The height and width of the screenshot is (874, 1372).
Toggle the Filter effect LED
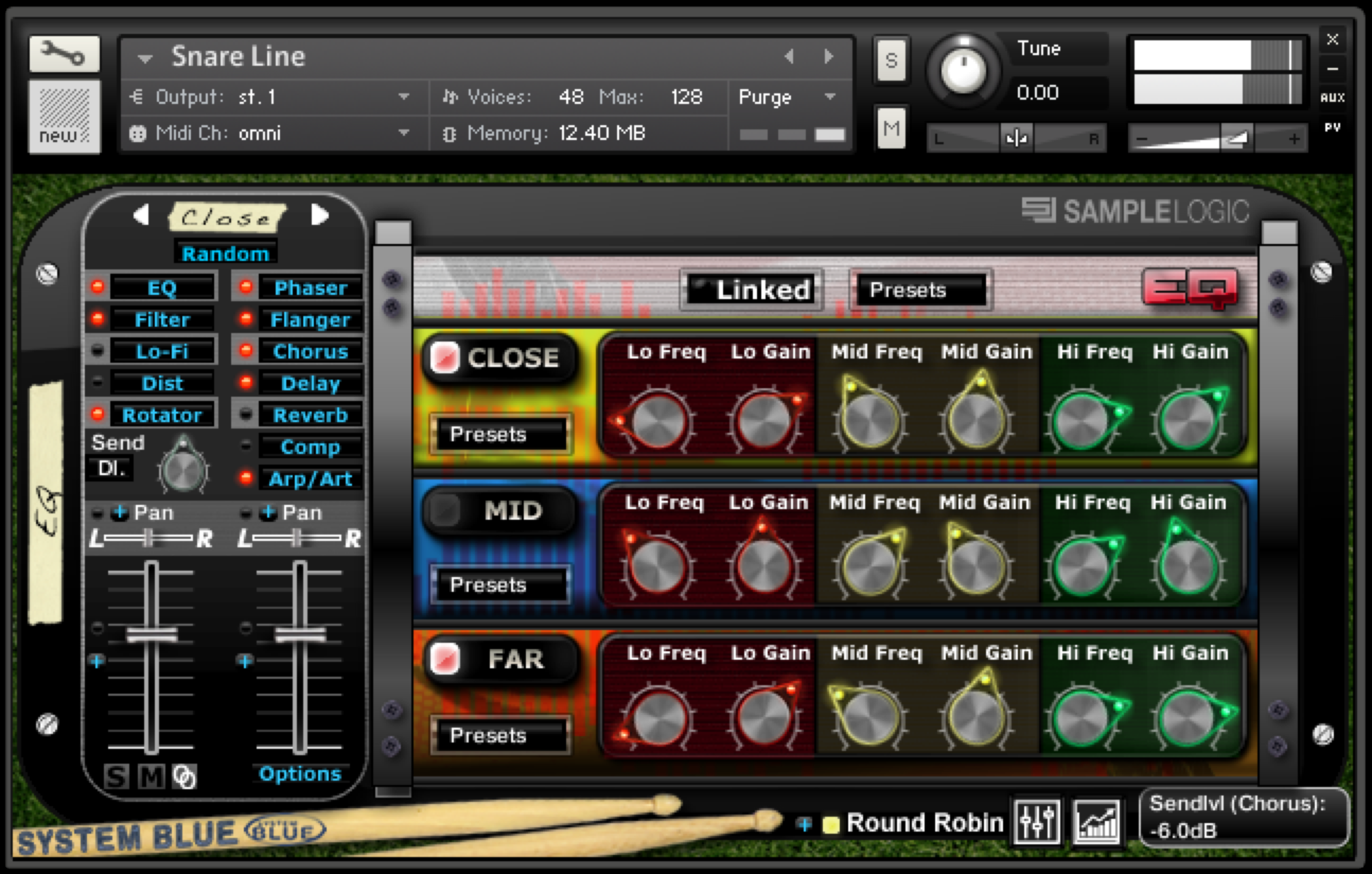click(x=98, y=319)
